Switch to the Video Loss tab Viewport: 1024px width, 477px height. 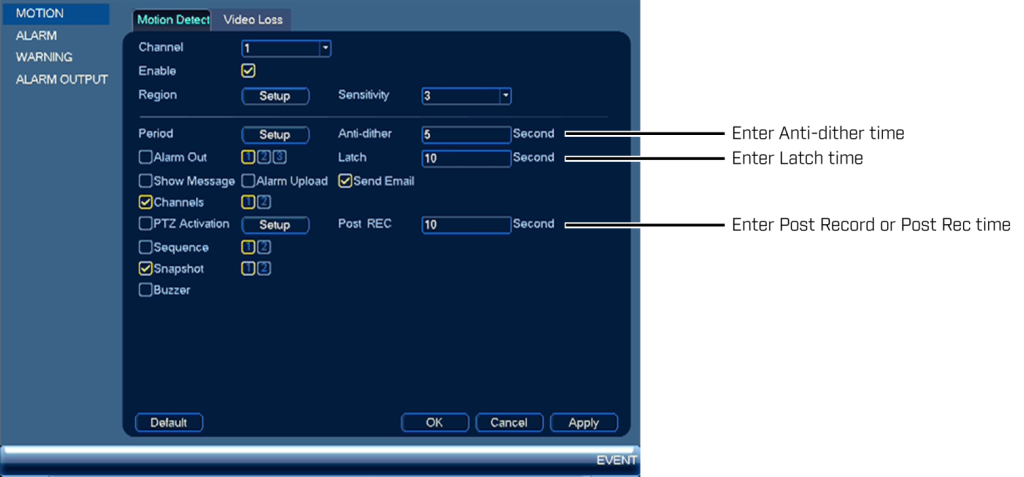253,20
